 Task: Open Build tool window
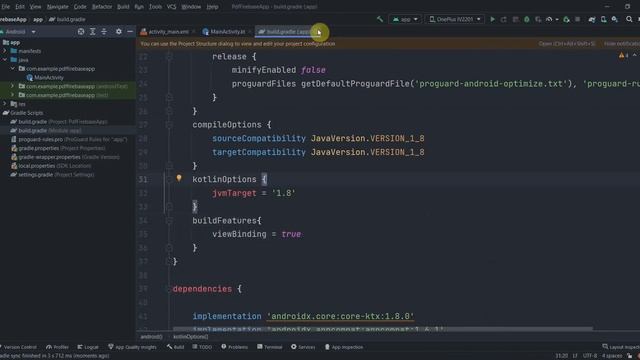pyautogui.click(x=176, y=347)
